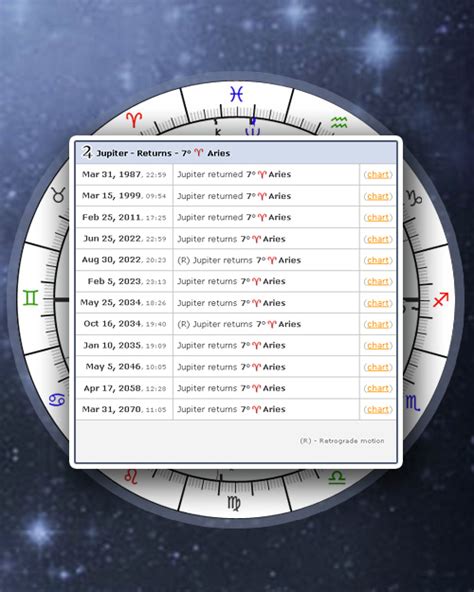Screen dimensions: 474x592
Task: Open chart link for Aug 30, 2022 return
Action: tap(378, 260)
